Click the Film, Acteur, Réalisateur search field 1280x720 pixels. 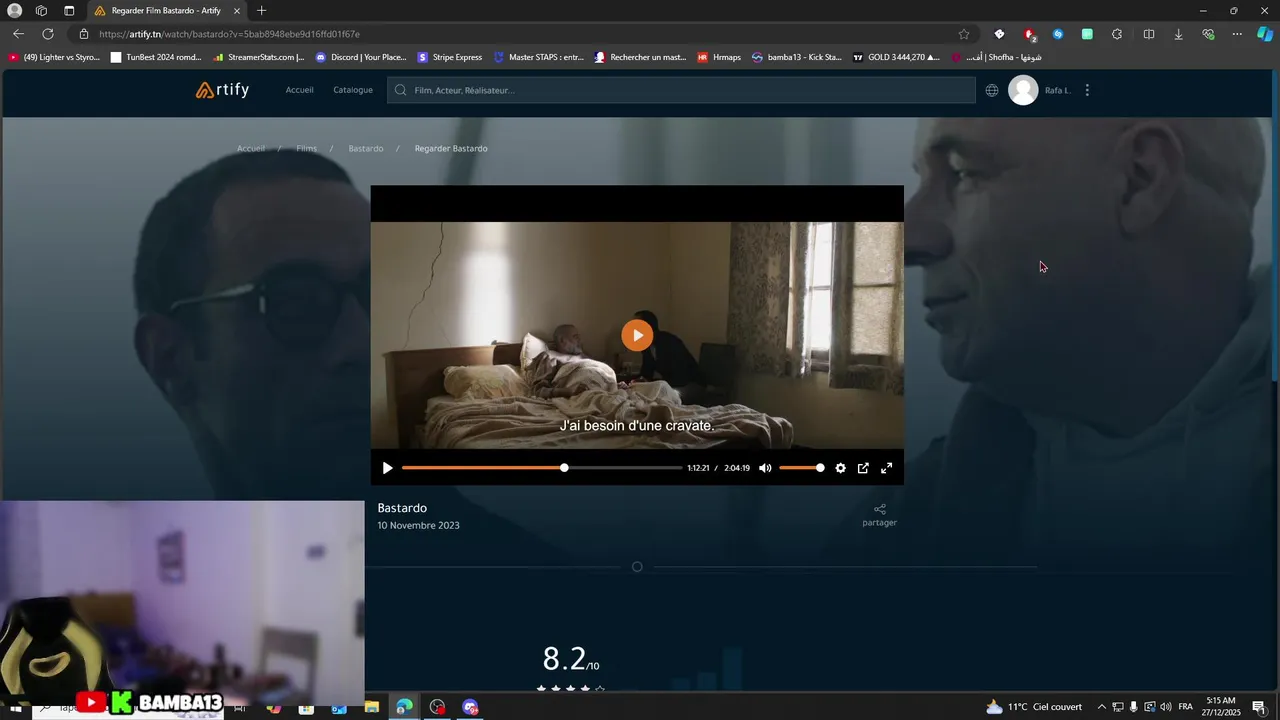click(x=681, y=90)
